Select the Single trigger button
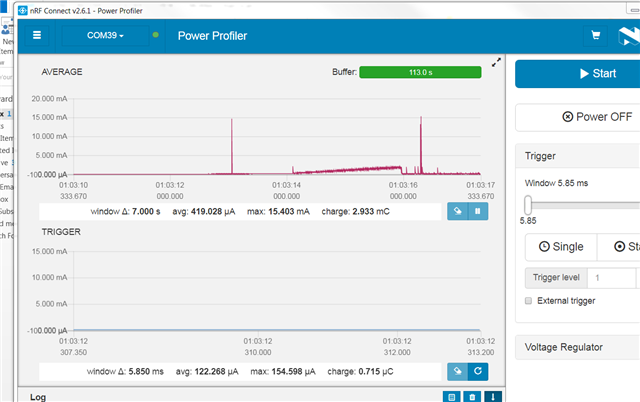 click(x=561, y=247)
